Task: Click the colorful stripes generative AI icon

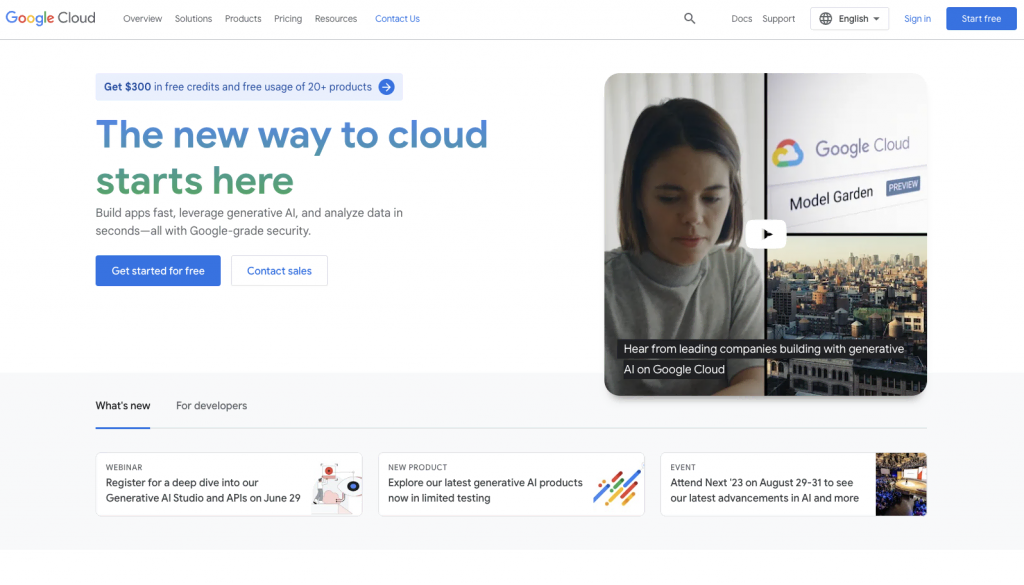Action: 616,486
